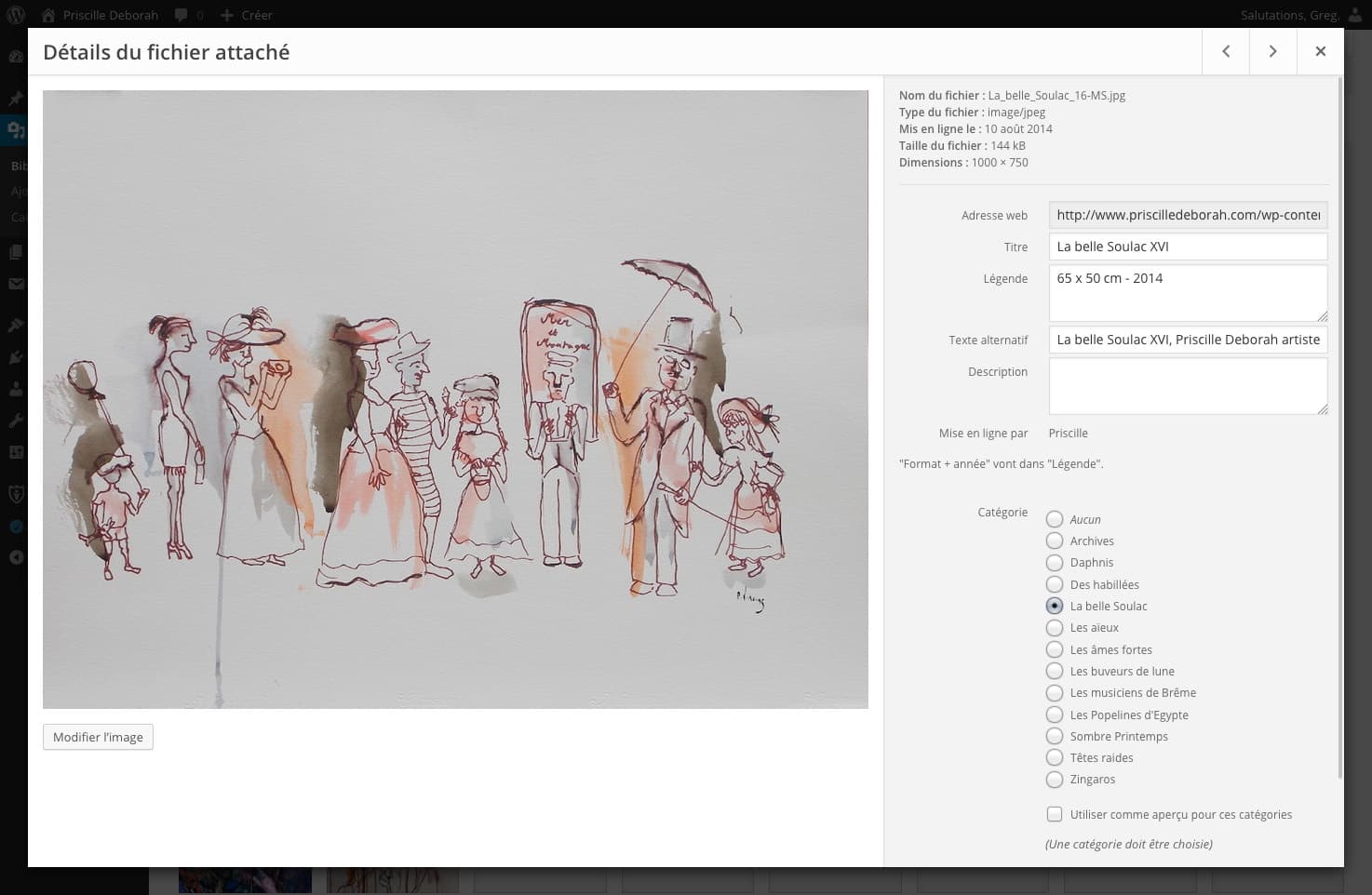1372x895 pixels.
Task: Select the Zingaros category radio button
Action: tap(1055, 780)
